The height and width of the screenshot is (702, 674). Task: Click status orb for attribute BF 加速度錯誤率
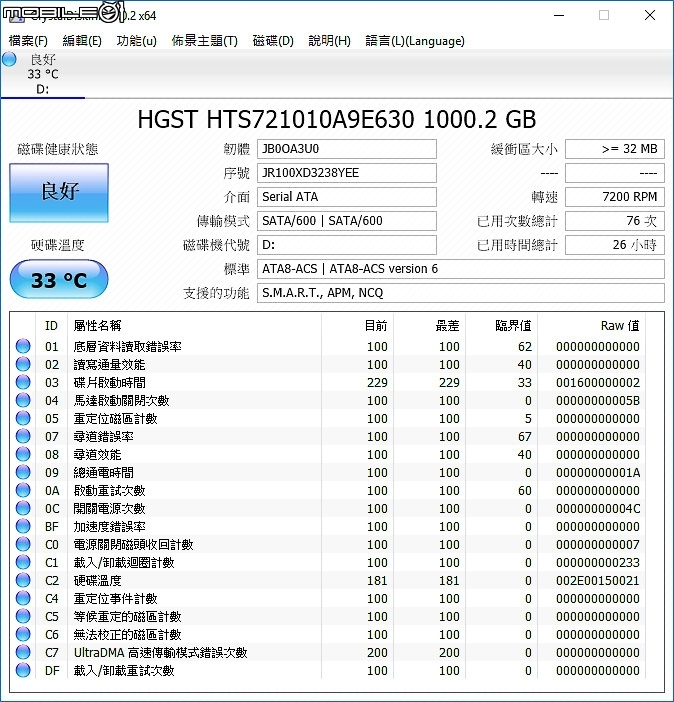[x=23, y=526]
